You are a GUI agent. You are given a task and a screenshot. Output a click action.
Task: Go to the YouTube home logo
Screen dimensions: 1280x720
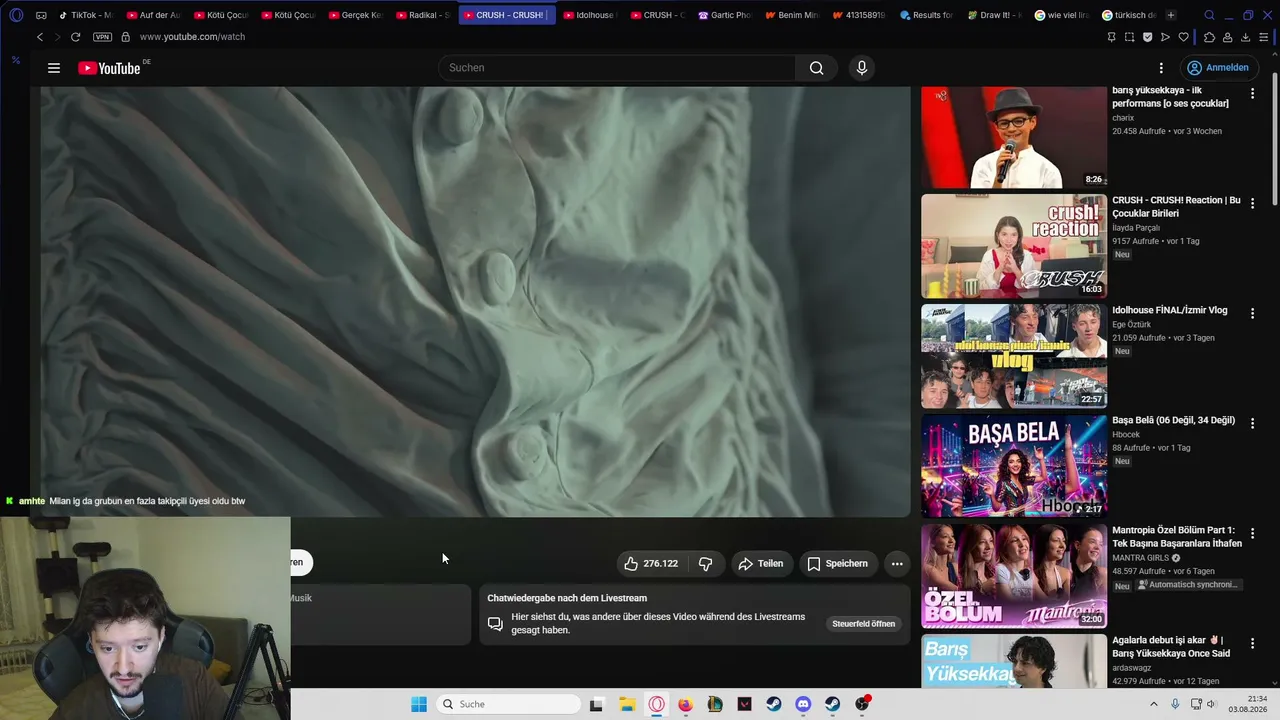109,68
